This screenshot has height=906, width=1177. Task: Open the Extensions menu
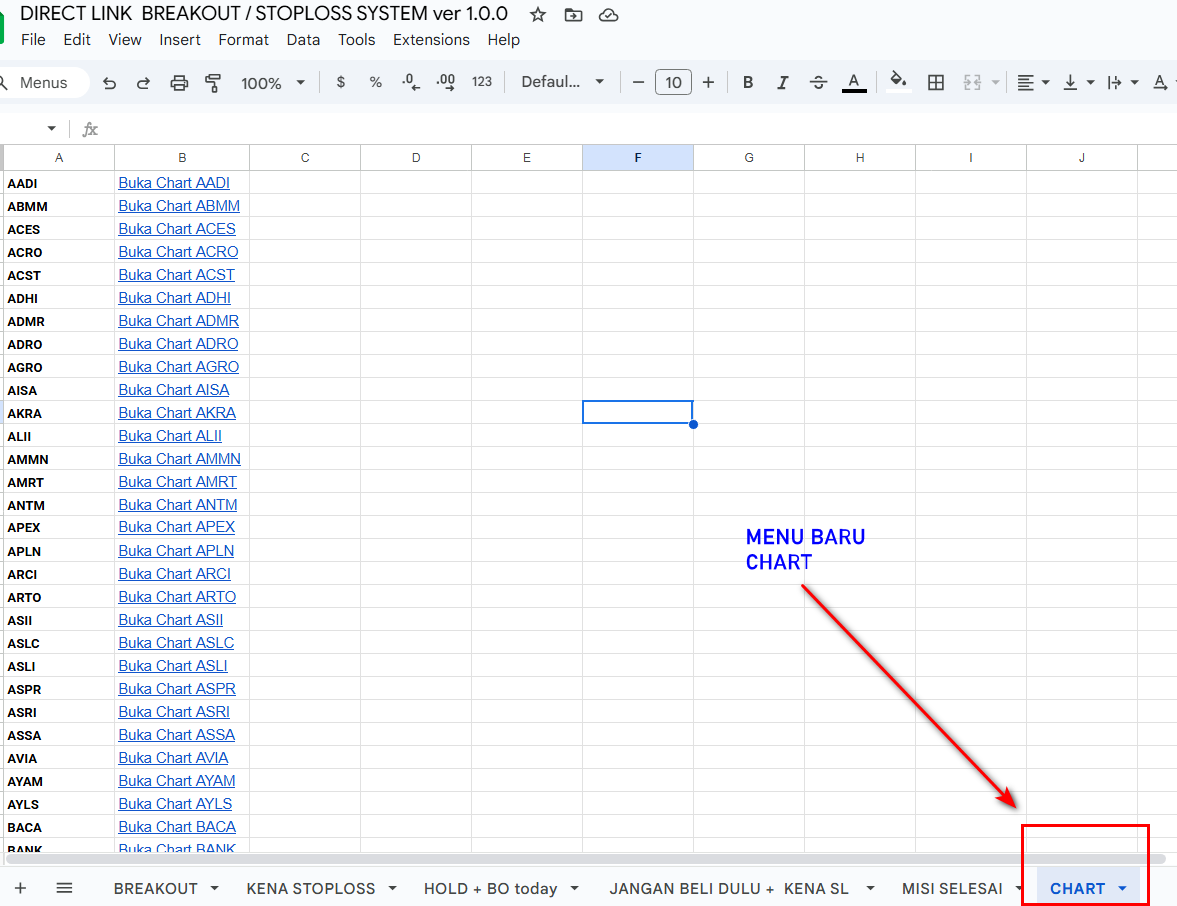point(431,40)
